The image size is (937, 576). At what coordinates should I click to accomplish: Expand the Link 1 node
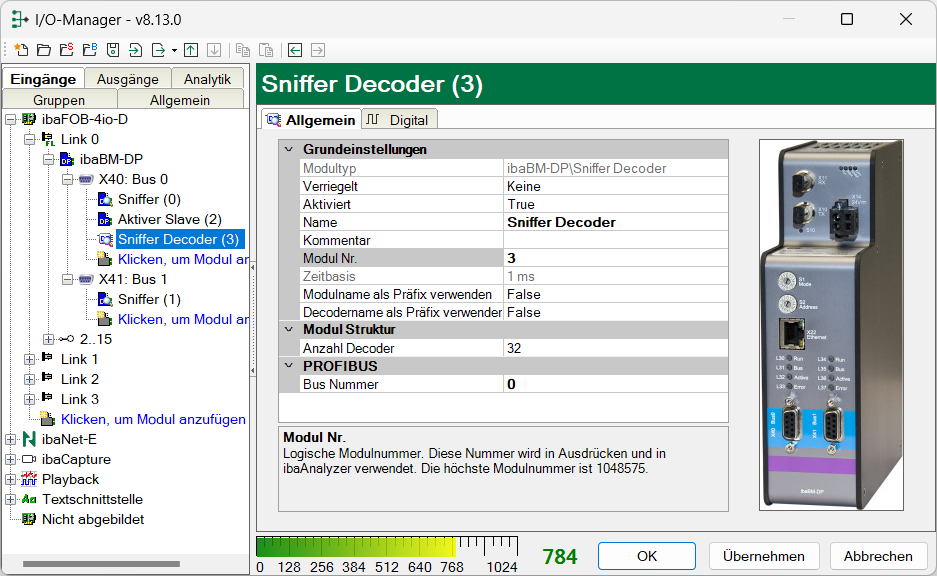[x=29, y=360]
